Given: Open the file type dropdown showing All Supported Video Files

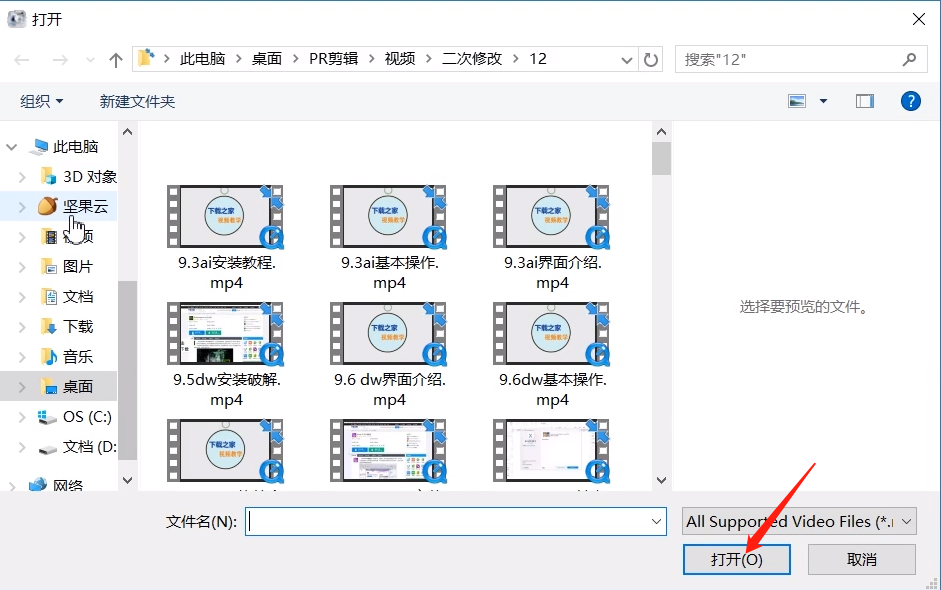Looking at the screenshot, I should [x=797, y=521].
